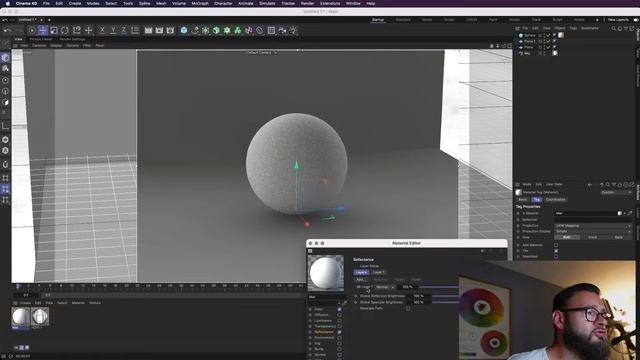Open the Cinema 4D application menu
This screenshot has width=640, height=360.
pos(26,3)
